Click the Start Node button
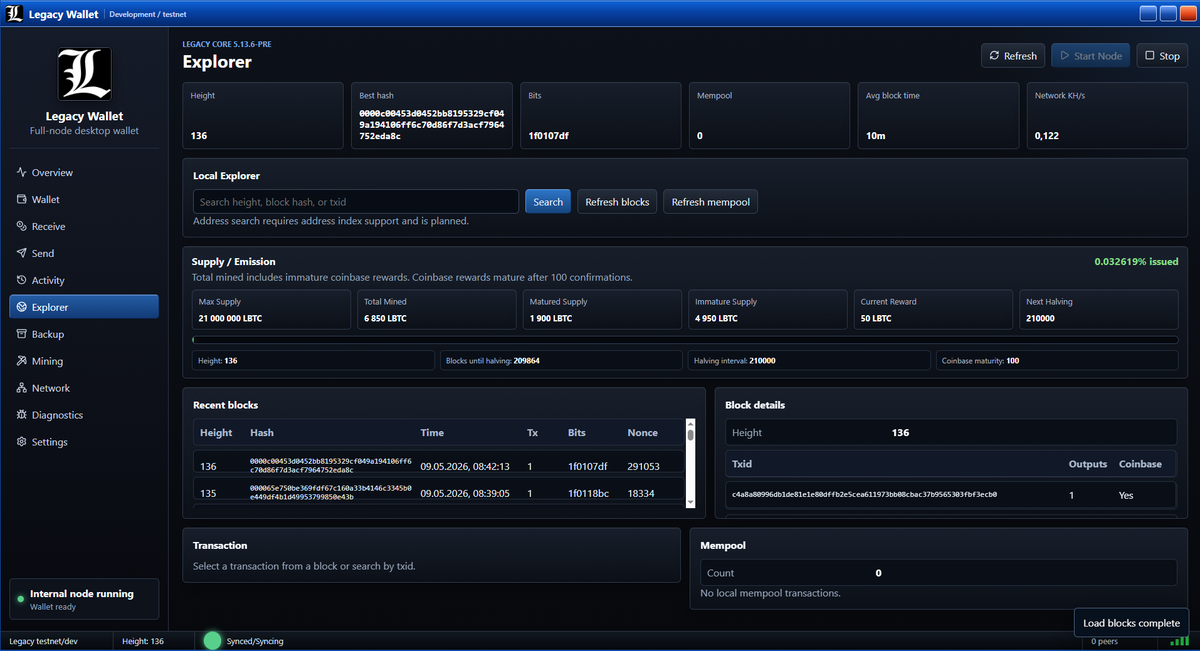Screen dimensions: 1200x651 coord(1090,56)
